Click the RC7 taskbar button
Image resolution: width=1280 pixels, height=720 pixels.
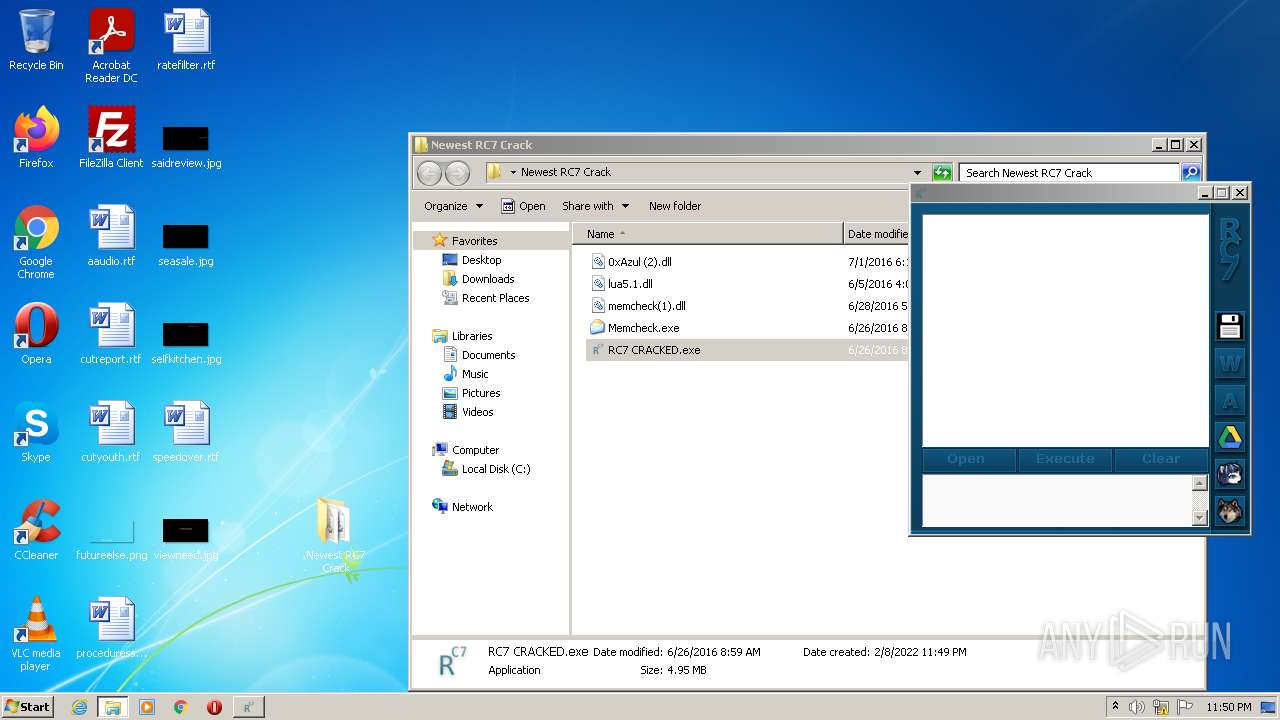(x=248, y=707)
